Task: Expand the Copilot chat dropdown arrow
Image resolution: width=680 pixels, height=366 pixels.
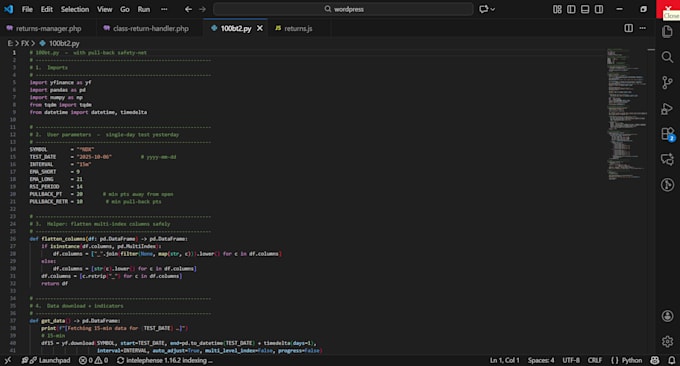Action: pos(493,9)
